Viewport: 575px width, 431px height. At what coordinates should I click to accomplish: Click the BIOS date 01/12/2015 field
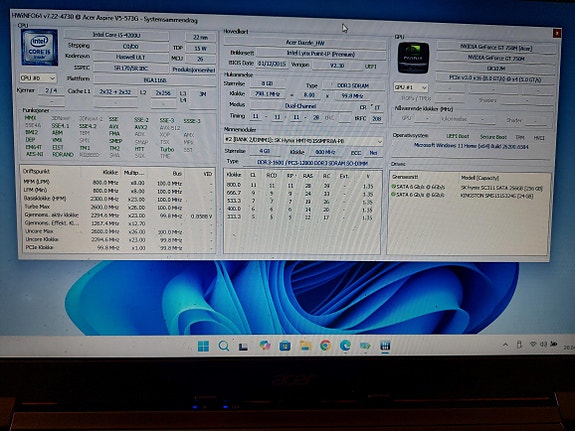click(x=272, y=64)
